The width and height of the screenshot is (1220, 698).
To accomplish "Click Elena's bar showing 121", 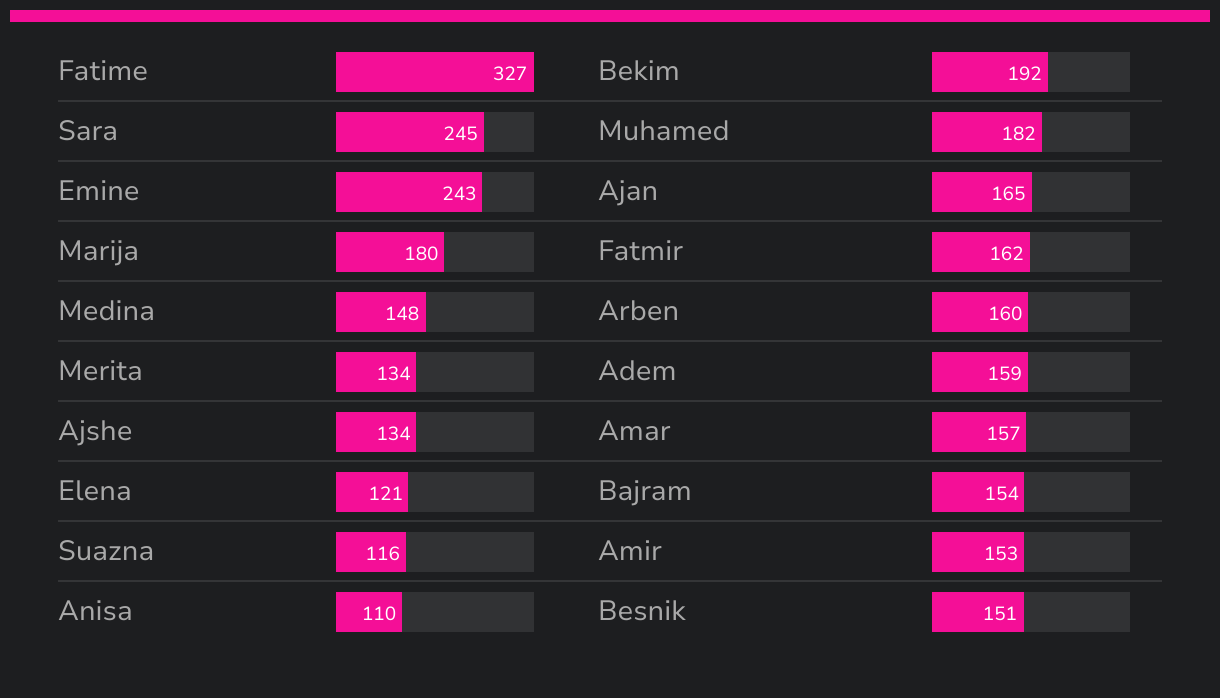I will [x=372, y=492].
